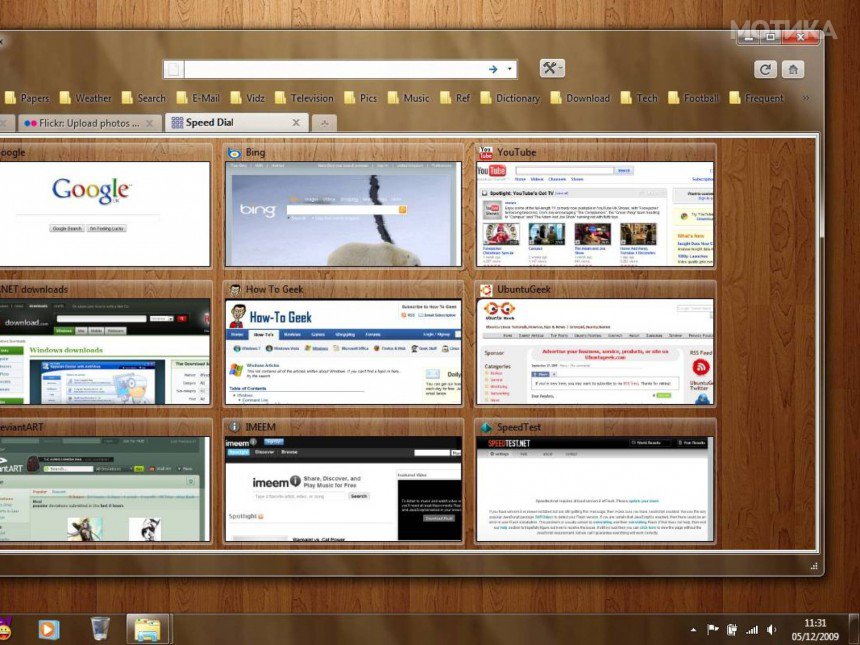Click the power plug tray icon

coord(732,630)
